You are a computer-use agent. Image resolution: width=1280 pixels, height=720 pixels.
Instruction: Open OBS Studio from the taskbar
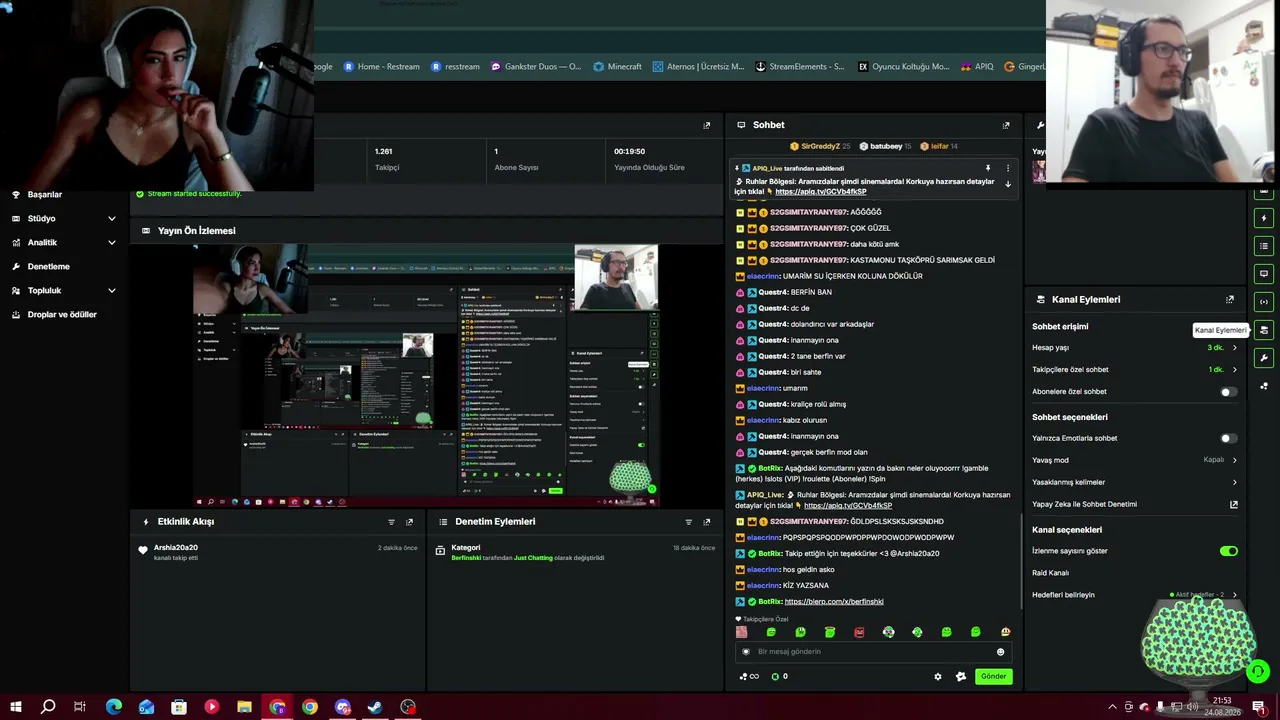pyautogui.click(x=408, y=707)
